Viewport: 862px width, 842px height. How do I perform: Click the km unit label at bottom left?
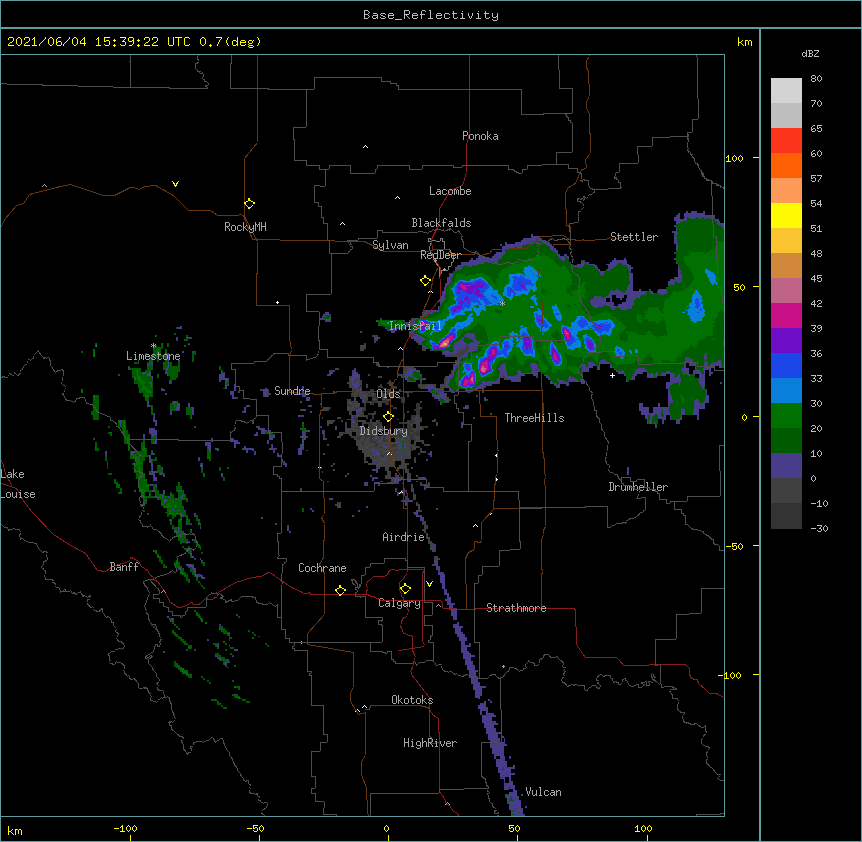(15, 830)
